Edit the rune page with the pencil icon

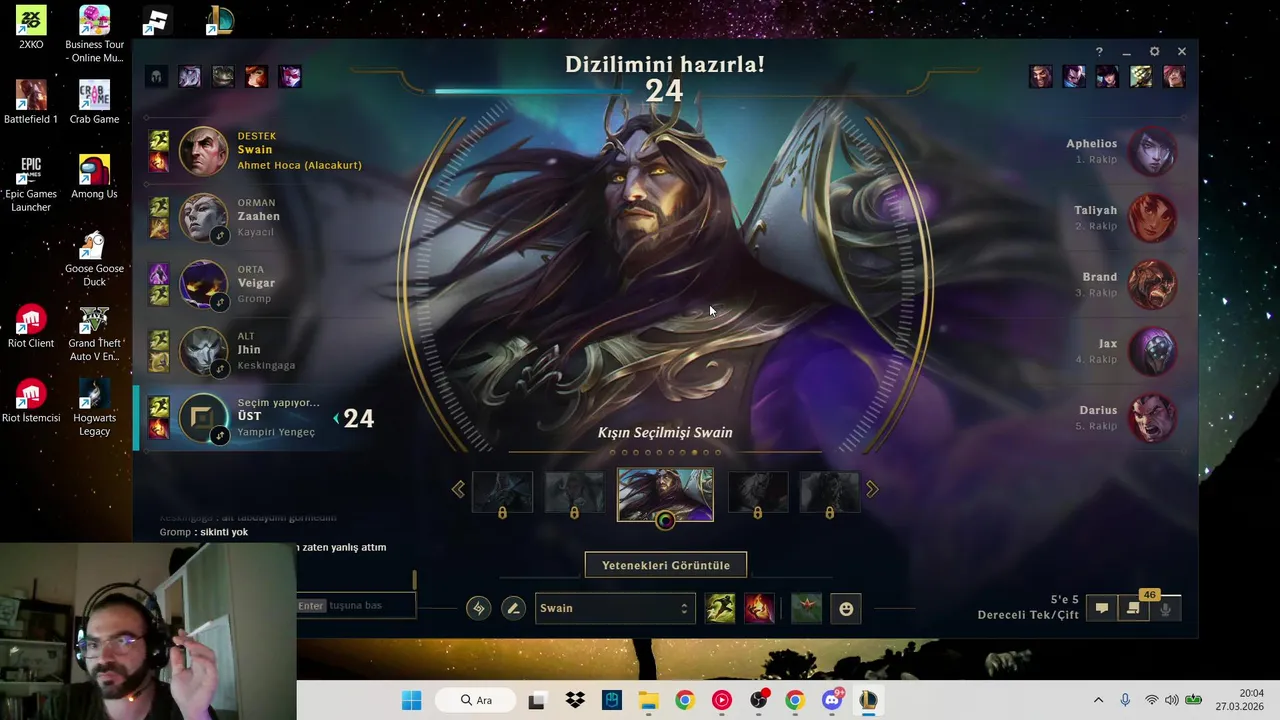coord(513,608)
